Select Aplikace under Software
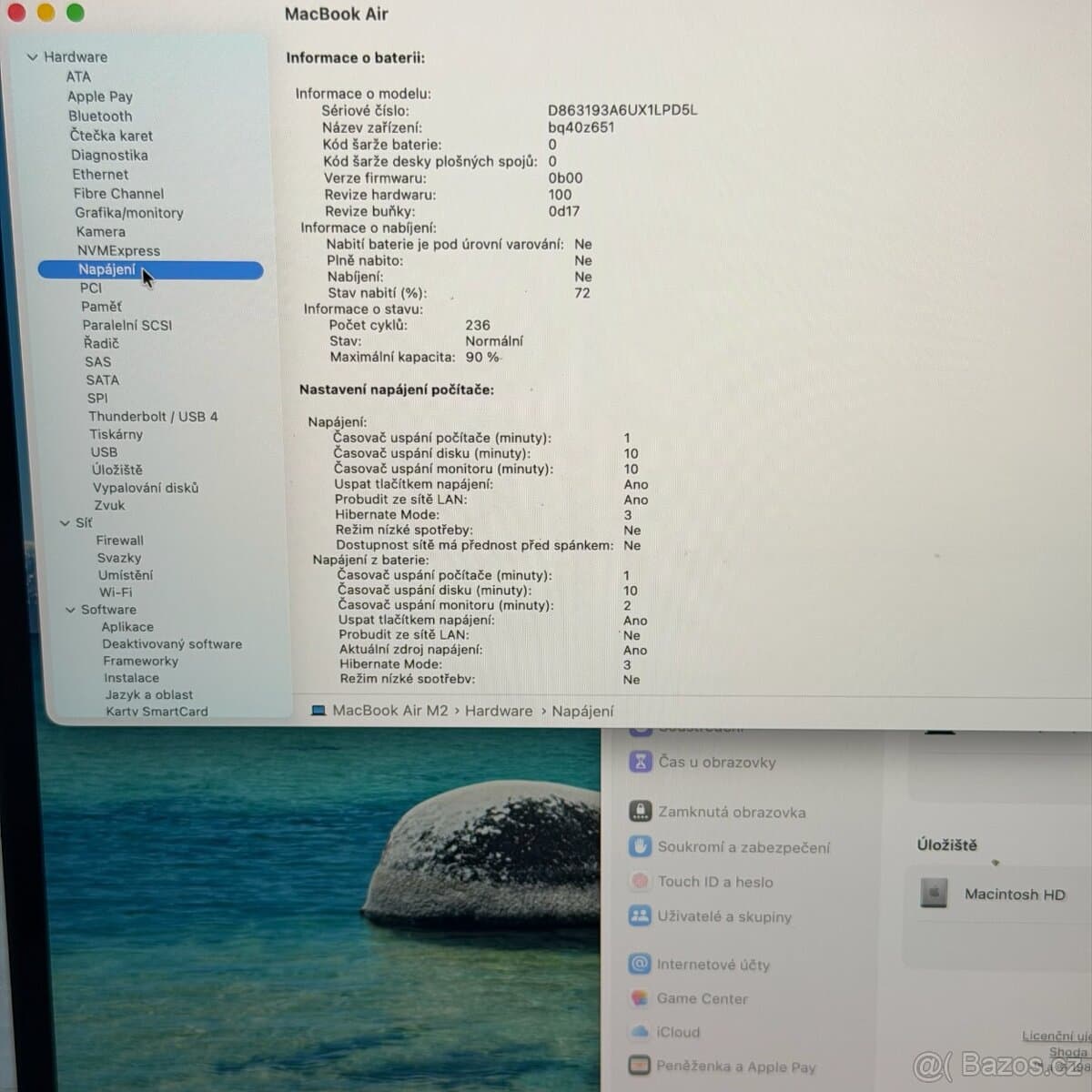Screen dimensions: 1092x1092 pos(127,627)
